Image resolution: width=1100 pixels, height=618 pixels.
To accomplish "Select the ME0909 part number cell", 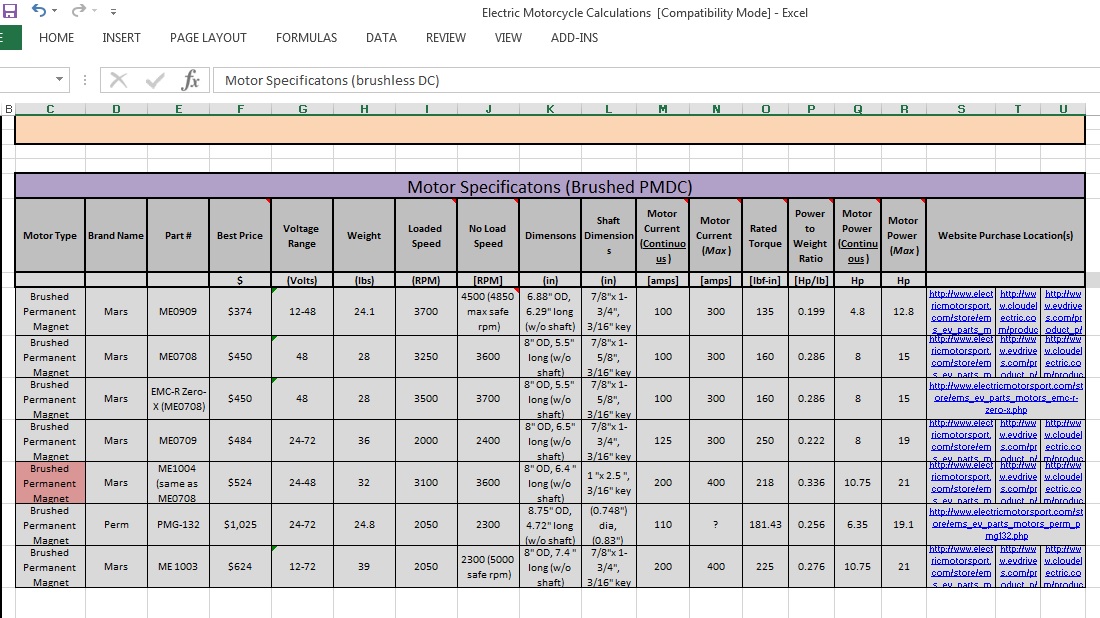I will click(178, 311).
